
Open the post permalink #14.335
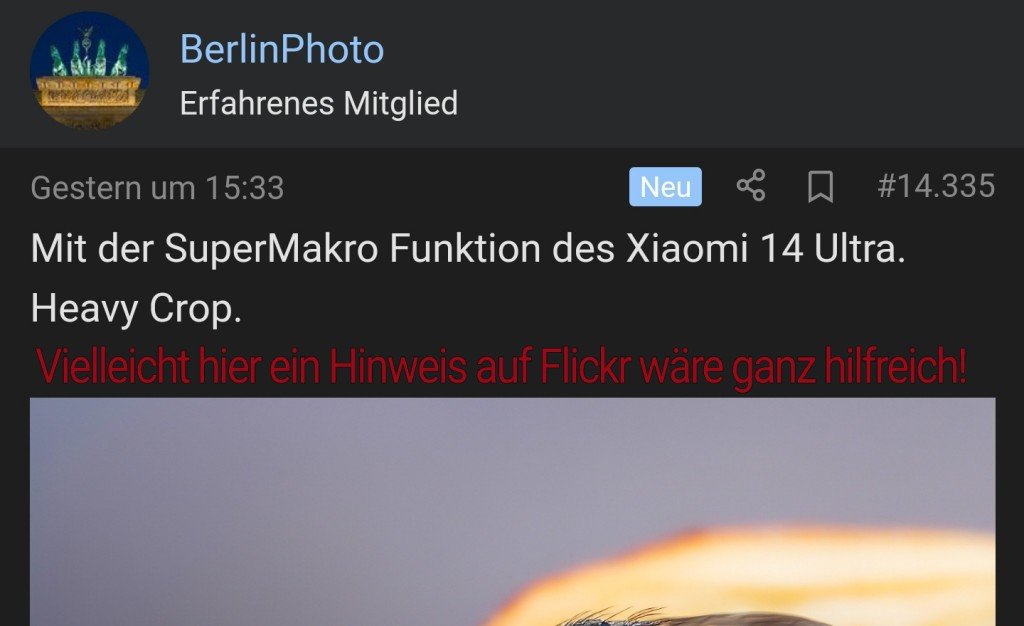tap(936, 186)
